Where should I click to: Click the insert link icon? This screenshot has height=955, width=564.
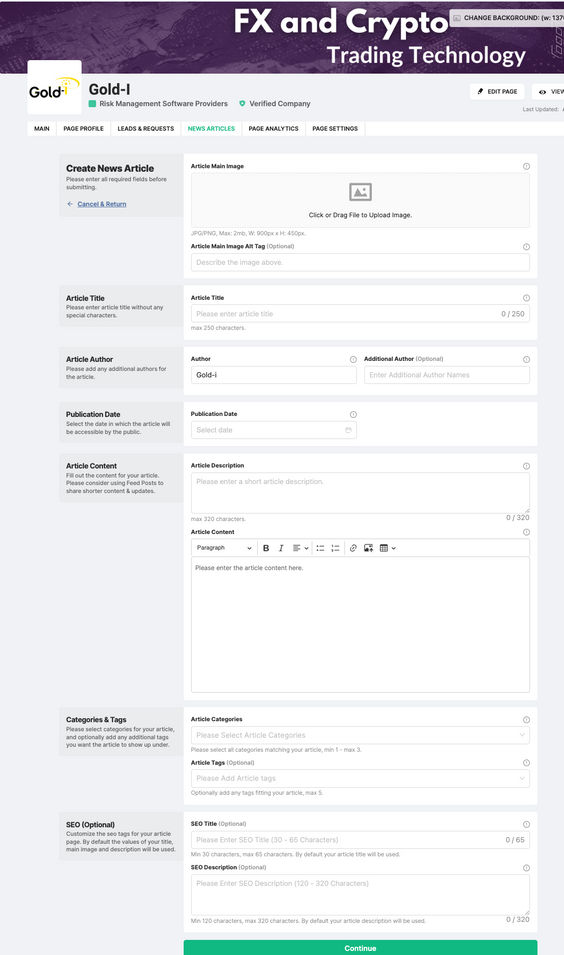coord(353,548)
